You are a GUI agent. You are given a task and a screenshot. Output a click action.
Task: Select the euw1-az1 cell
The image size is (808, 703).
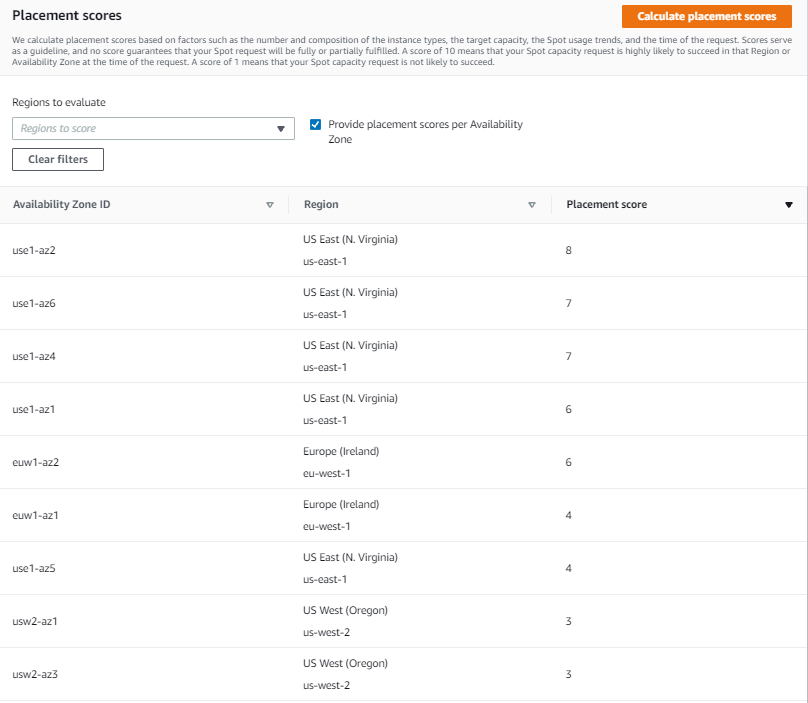point(36,515)
